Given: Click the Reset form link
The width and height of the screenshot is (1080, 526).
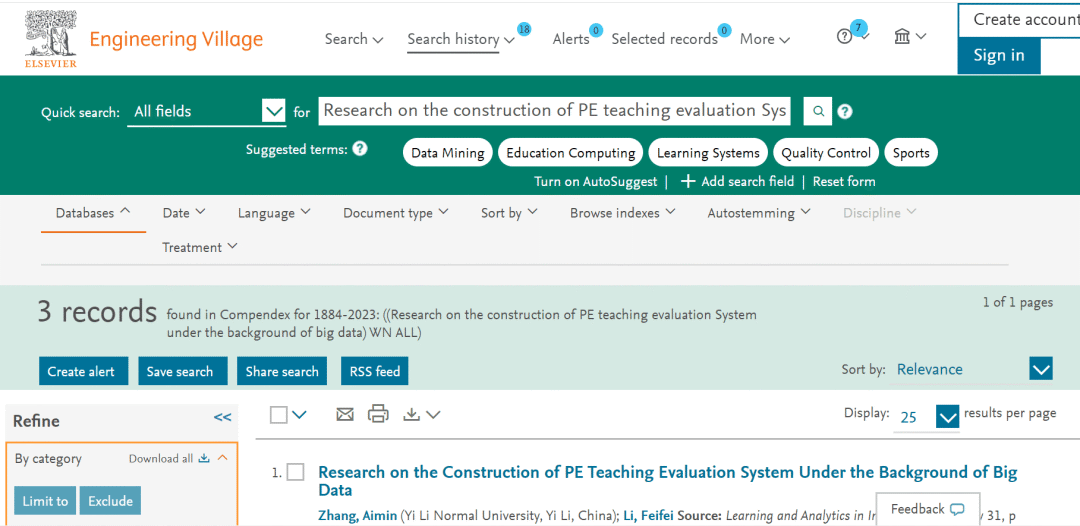Looking at the screenshot, I should [844, 182].
